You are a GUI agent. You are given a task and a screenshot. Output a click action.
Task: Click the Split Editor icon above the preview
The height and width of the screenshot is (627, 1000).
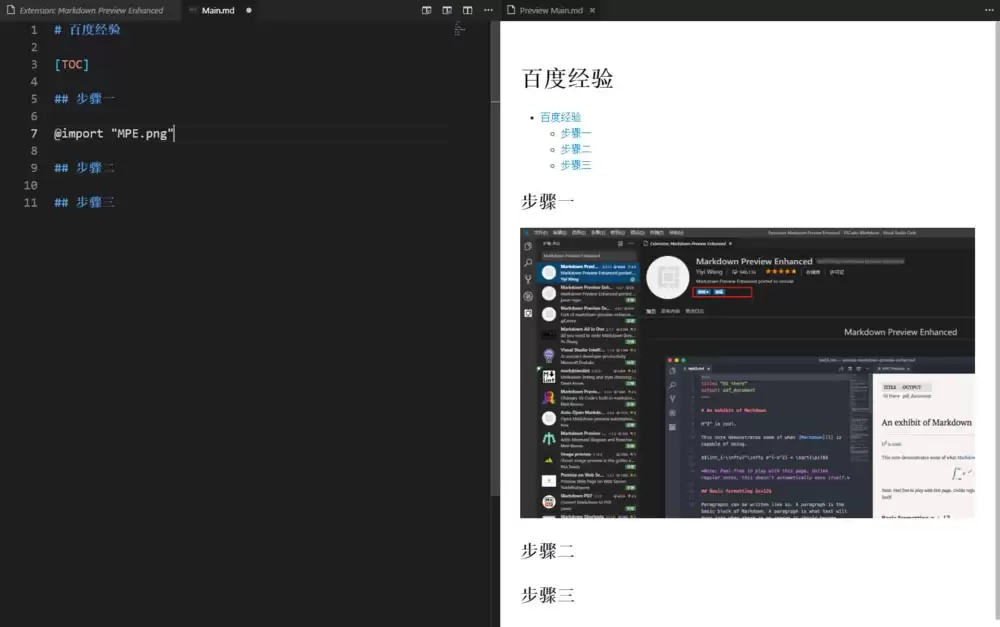467,10
